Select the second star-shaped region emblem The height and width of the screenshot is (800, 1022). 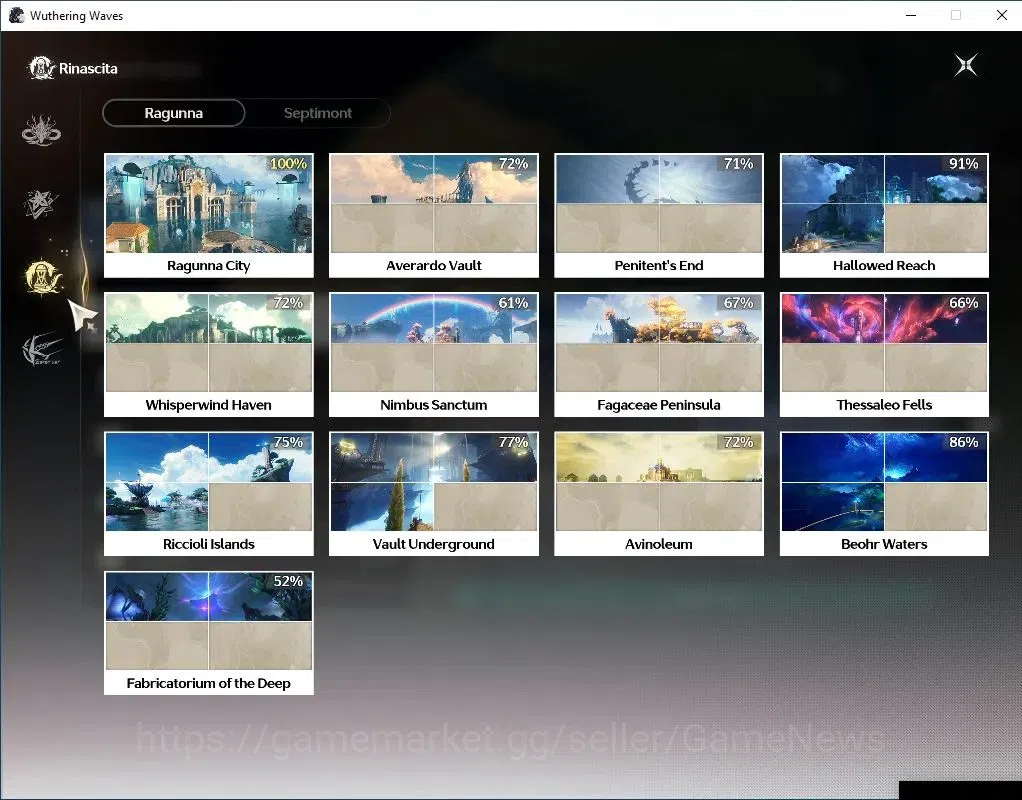(x=41, y=203)
